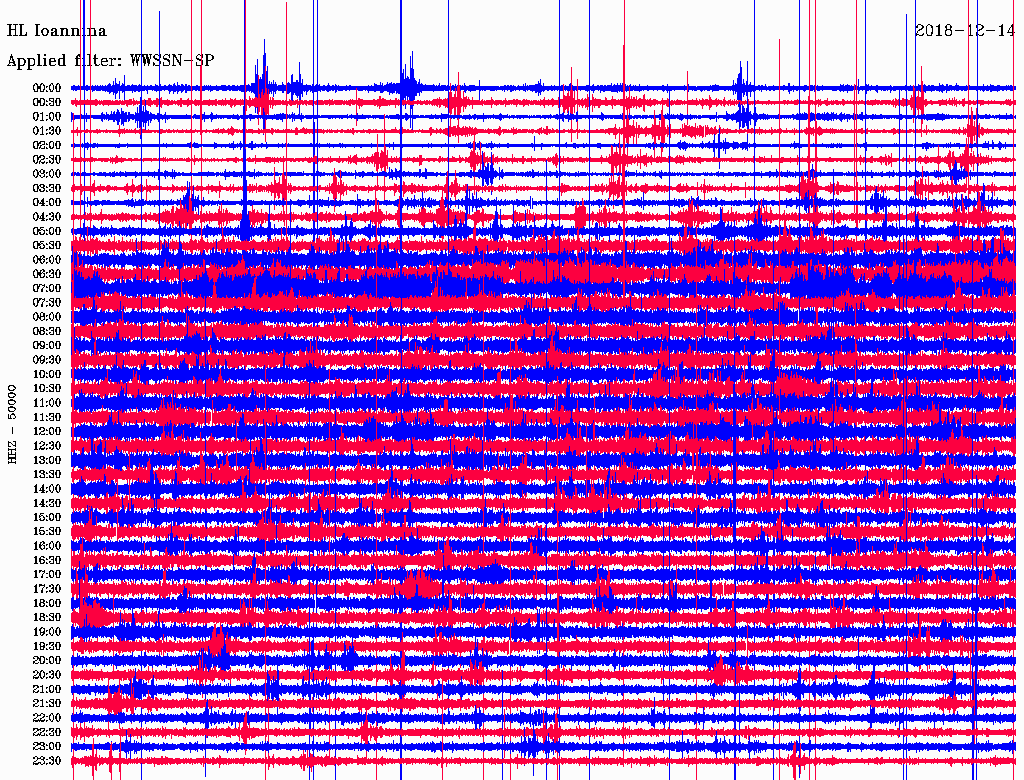Click the 2018-12-14 date label
Screen dimensions: 1024x780
click(x=964, y=30)
